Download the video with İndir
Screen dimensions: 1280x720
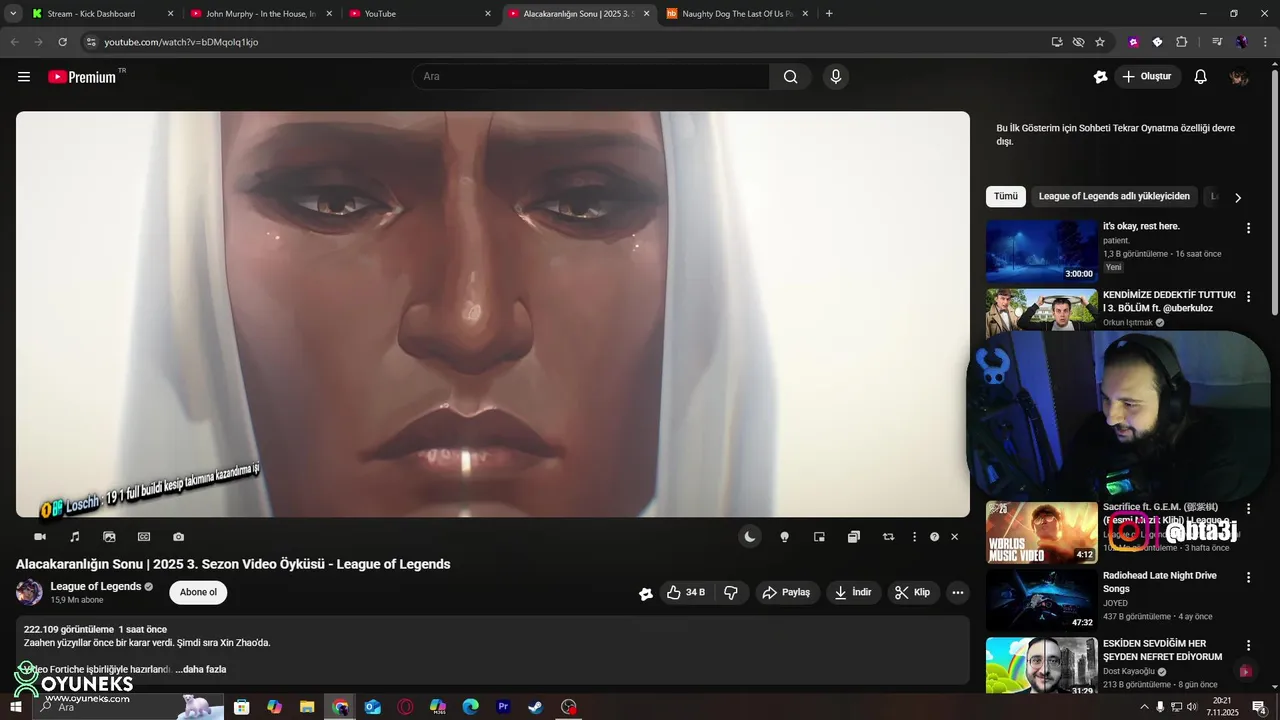[853, 593]
